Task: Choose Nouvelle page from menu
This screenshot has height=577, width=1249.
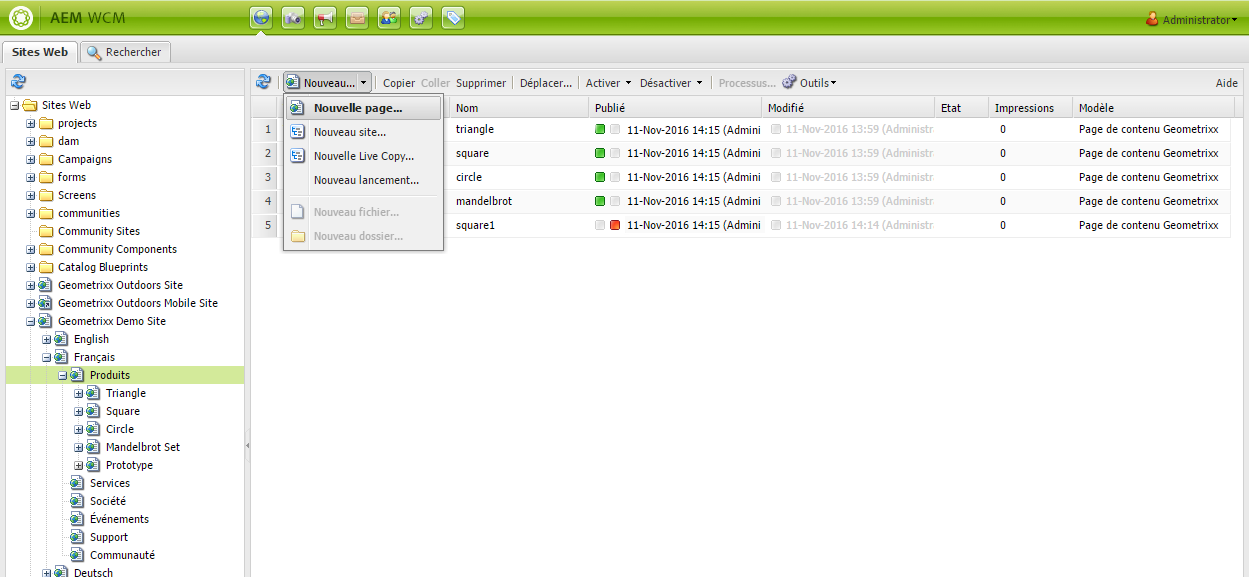Action: point(364,107)
